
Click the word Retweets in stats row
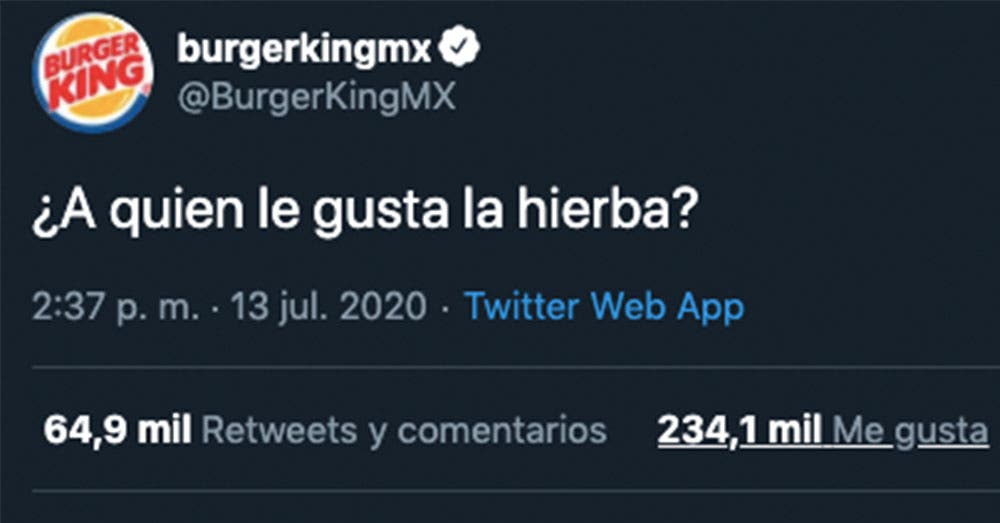click(279, 431)
